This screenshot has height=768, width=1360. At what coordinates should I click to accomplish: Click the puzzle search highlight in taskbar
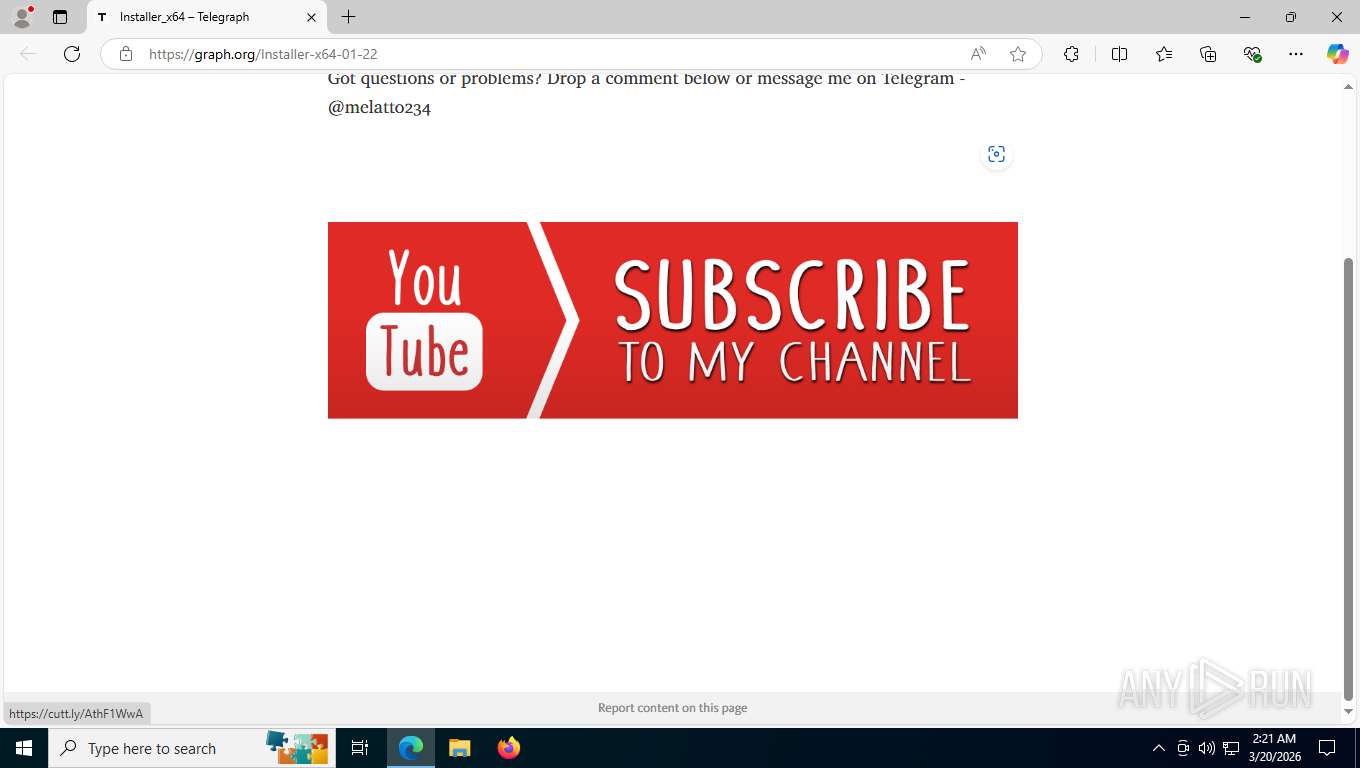tap(297, 748)
